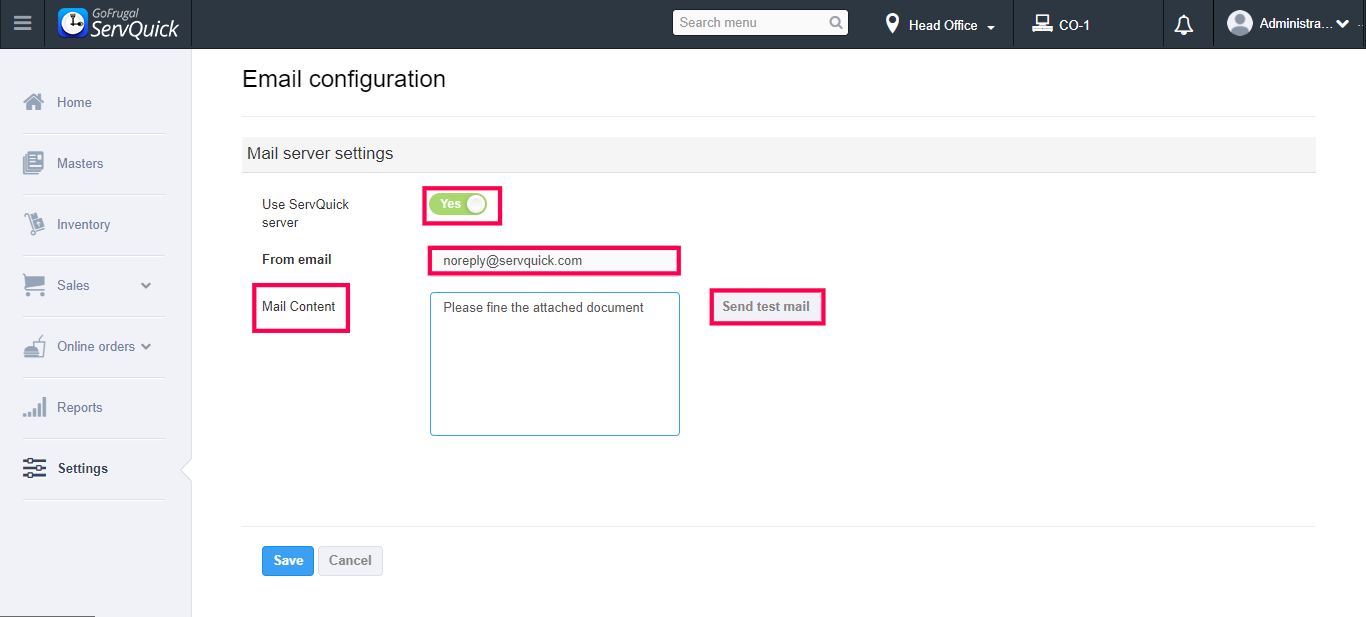The height and width of the screenshot is (617, 1366).
Task: Expand the Online orders submenu
Action: click(x=146, y=346)
